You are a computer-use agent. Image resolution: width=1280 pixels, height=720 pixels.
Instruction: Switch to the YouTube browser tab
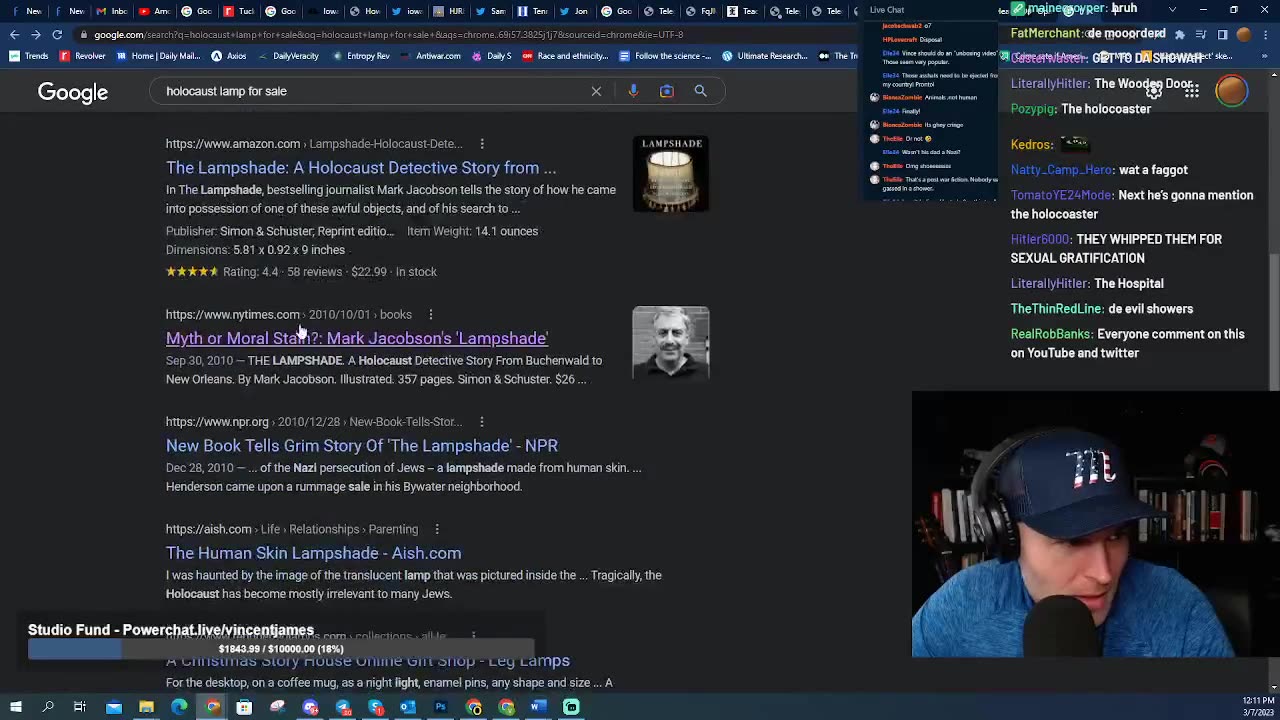click(x=154, y=11)
